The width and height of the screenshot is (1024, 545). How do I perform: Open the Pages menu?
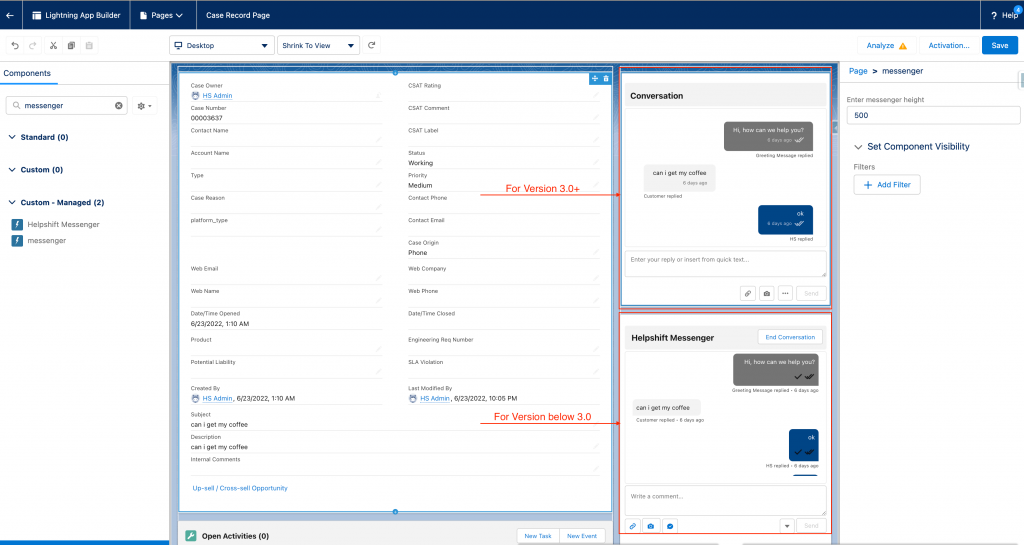click(x=161, y=15)
